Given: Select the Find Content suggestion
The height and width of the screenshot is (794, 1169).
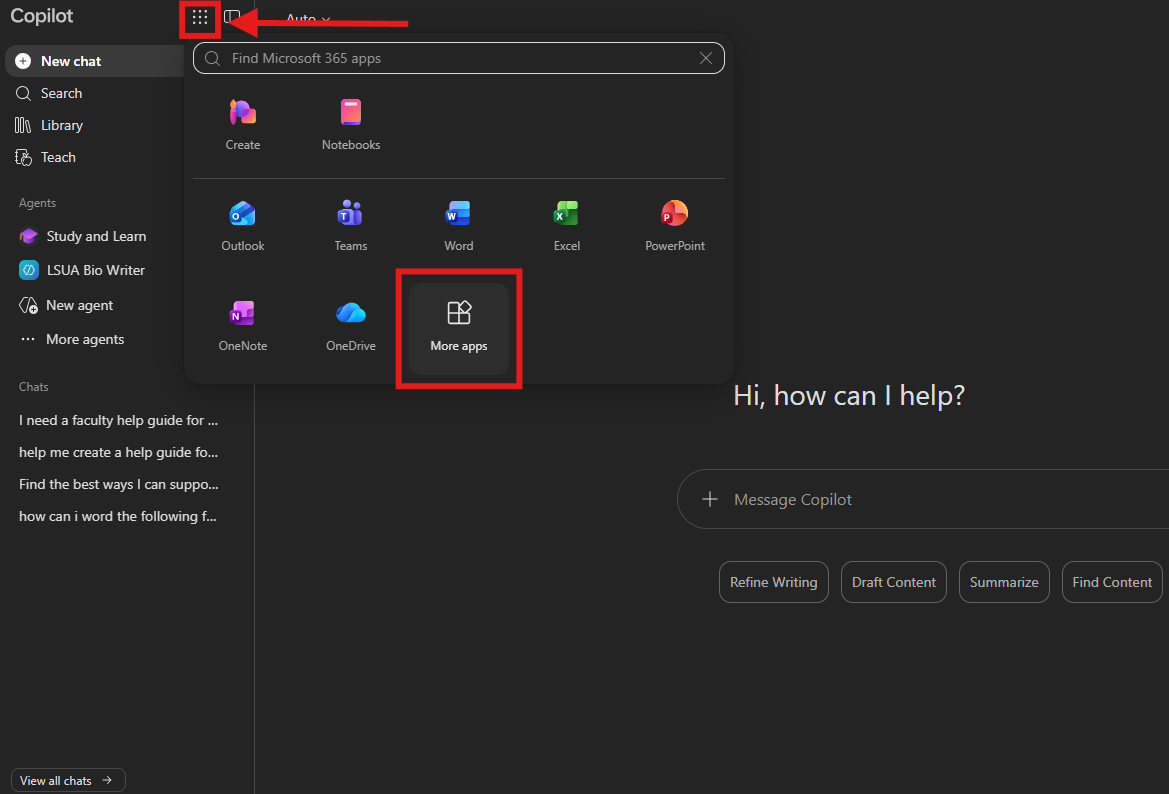Looking at the screenshot, I should (1112, 582).
